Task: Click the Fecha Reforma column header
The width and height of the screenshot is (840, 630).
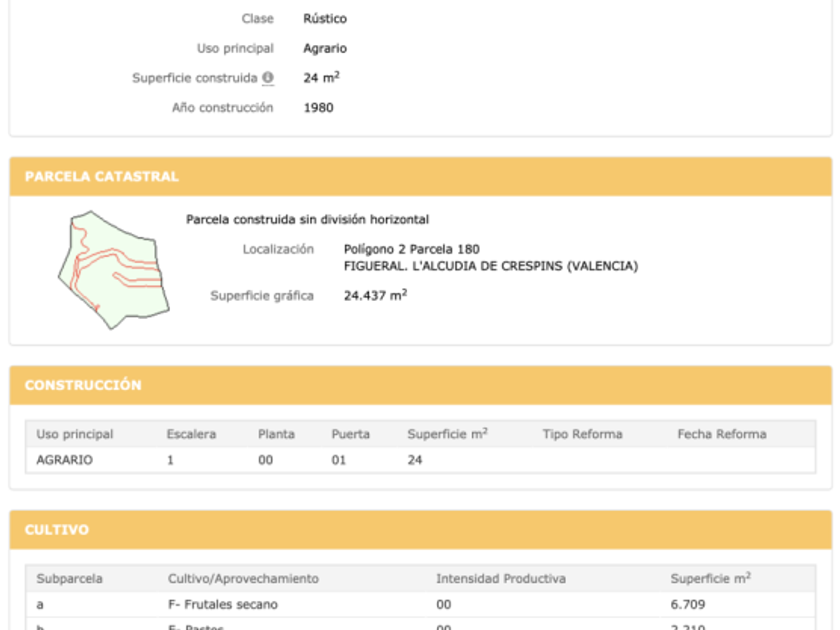Action: coord(722,434)
